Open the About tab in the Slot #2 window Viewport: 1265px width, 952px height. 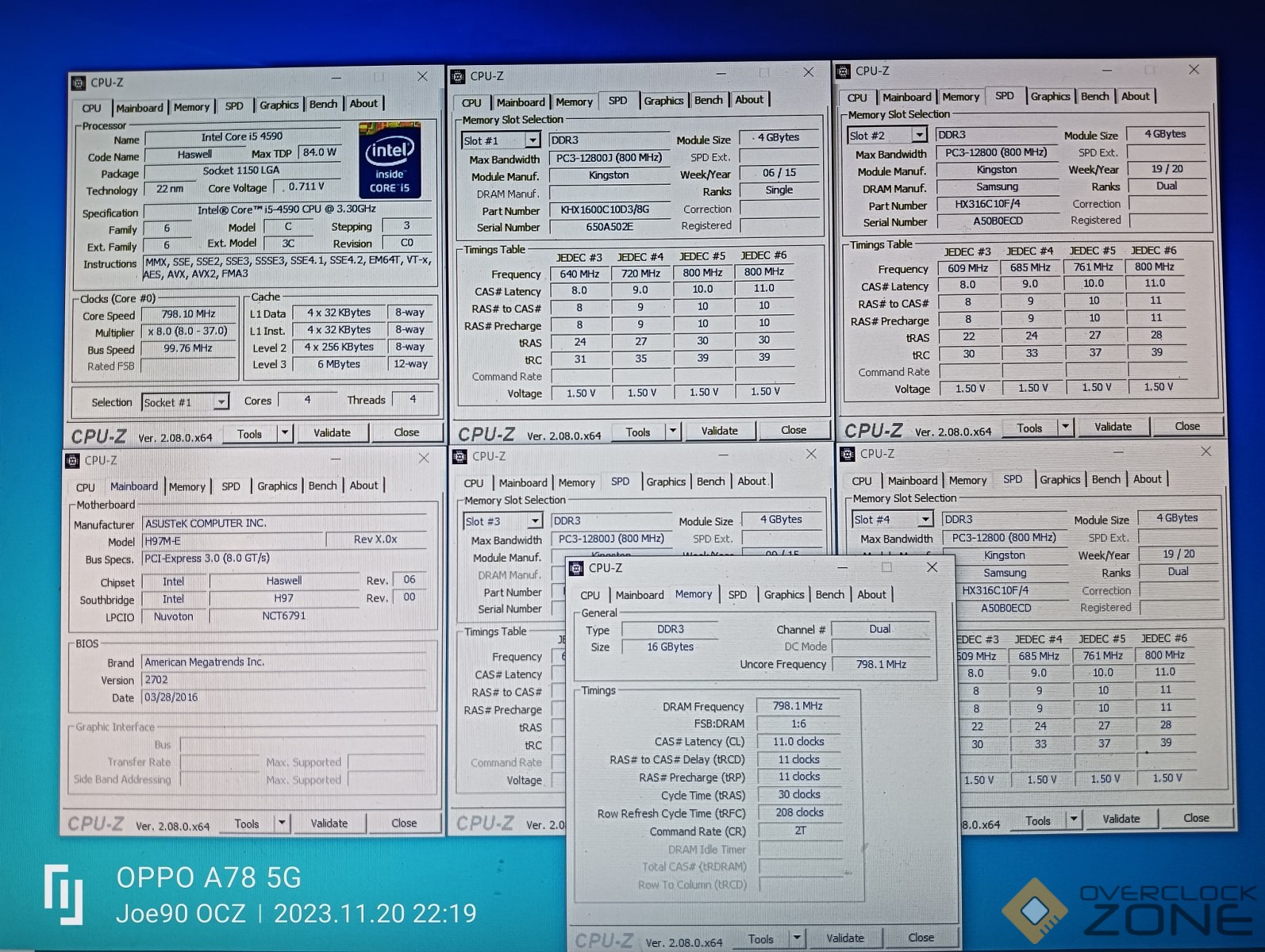[1135, 96]
